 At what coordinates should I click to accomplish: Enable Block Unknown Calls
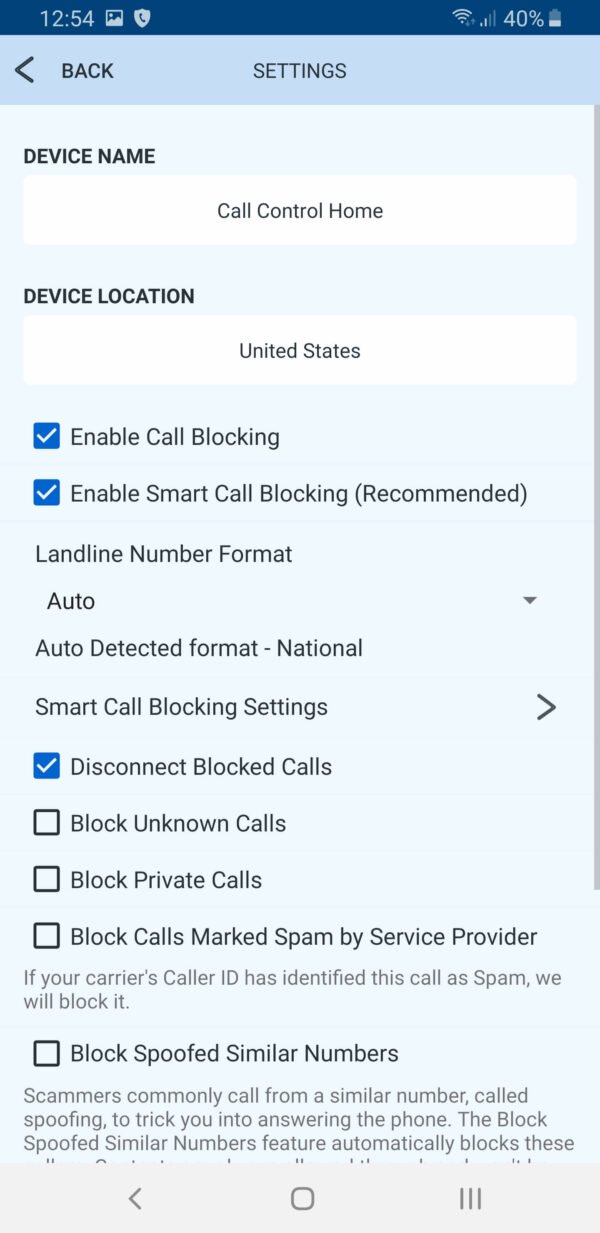point(46,822)
